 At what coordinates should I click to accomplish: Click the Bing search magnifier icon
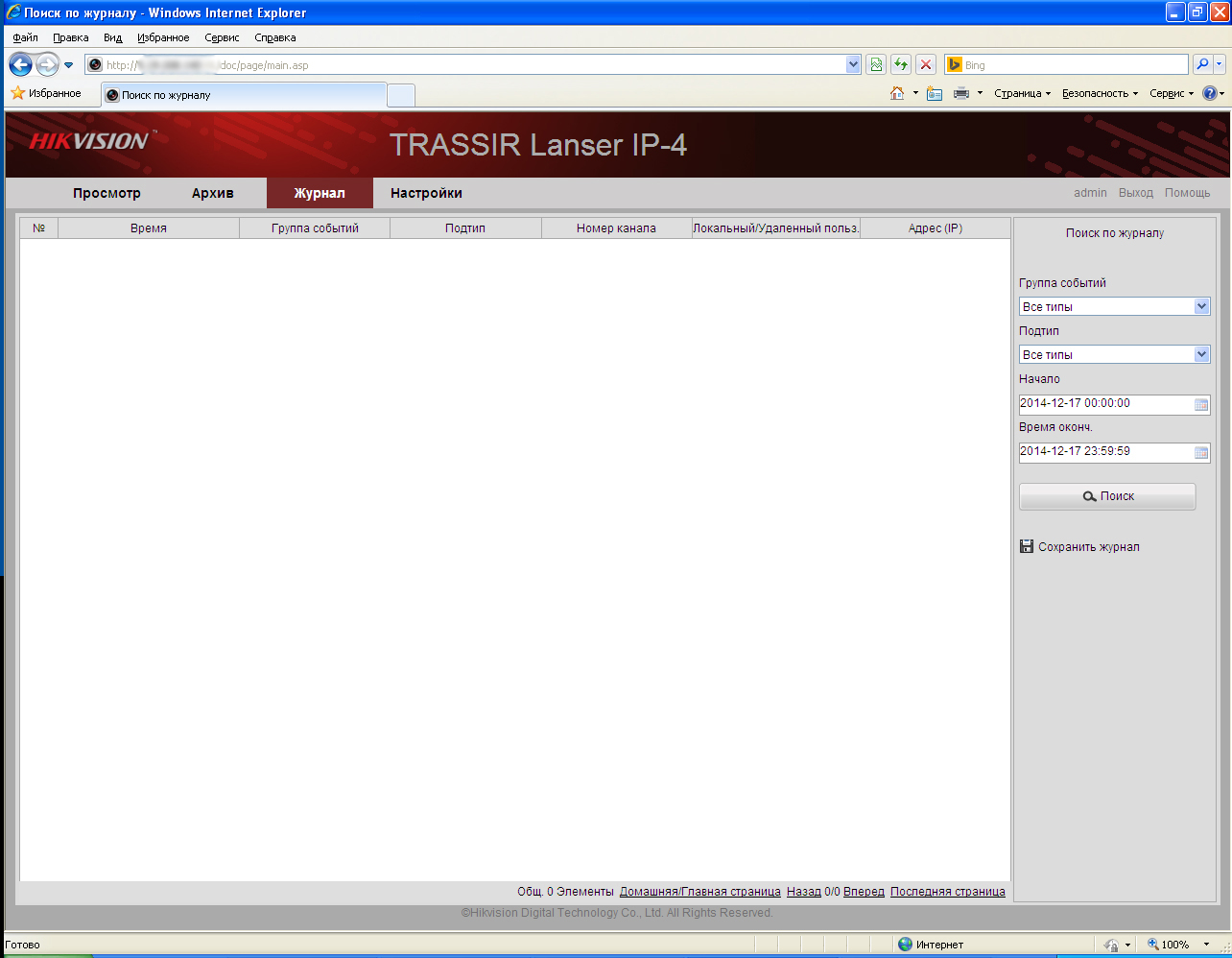tap(1202, 64)
